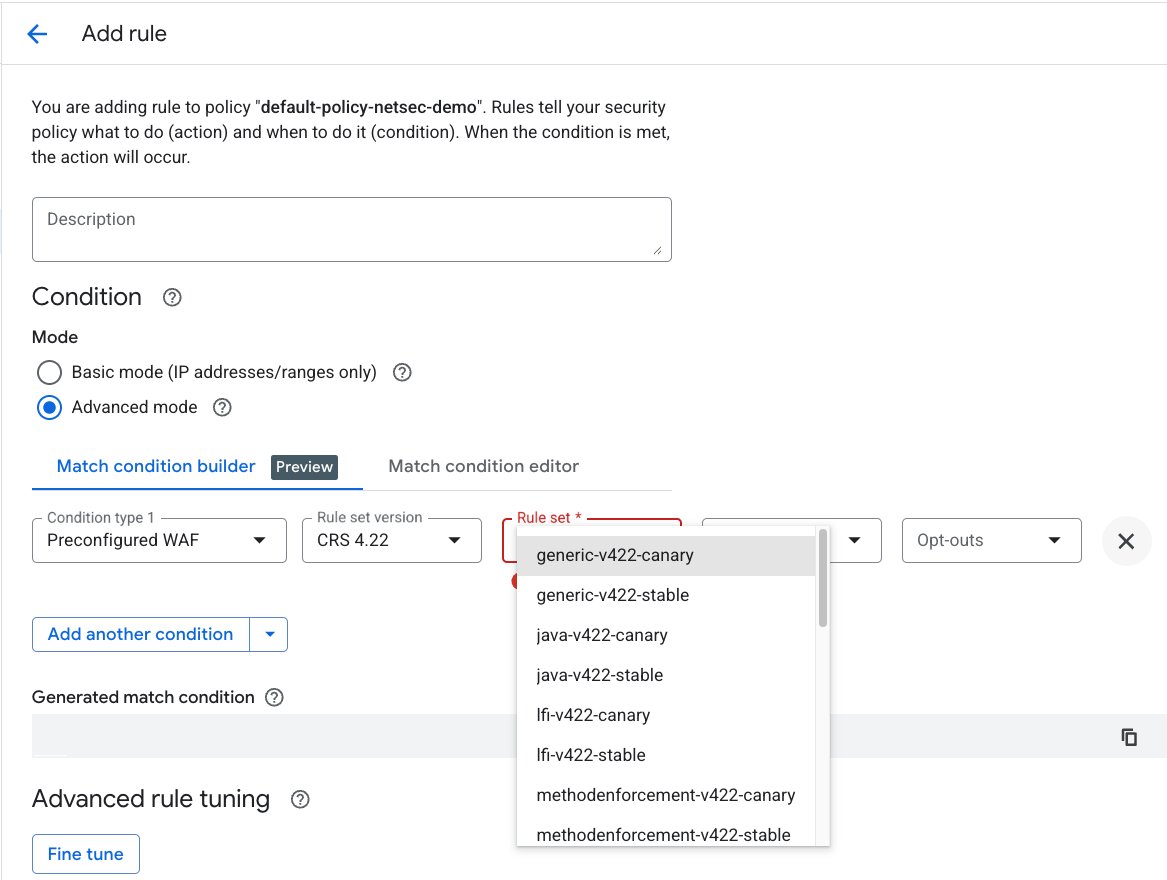Image resolution: width=1167 pixels, height=880 pixels.
Task: Select Basic mode radio button
Action: click(x=49, y=372)
